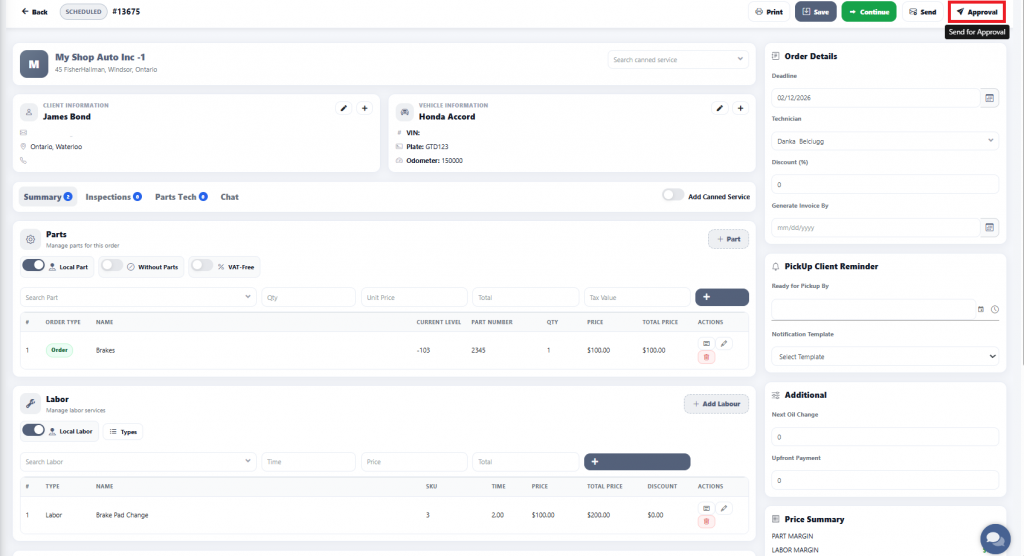Click the Send for Approval button
Screen dimensions: 1024x556
tap(976, 12)
